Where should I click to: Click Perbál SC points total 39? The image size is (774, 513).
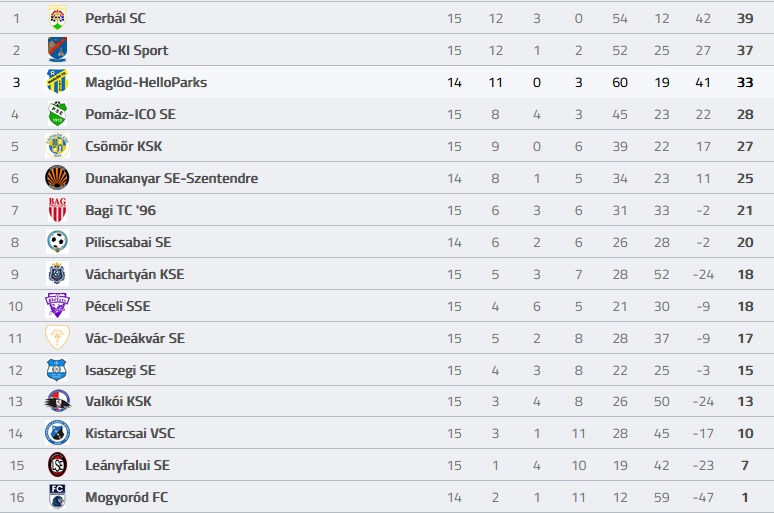tap(745, 18)
